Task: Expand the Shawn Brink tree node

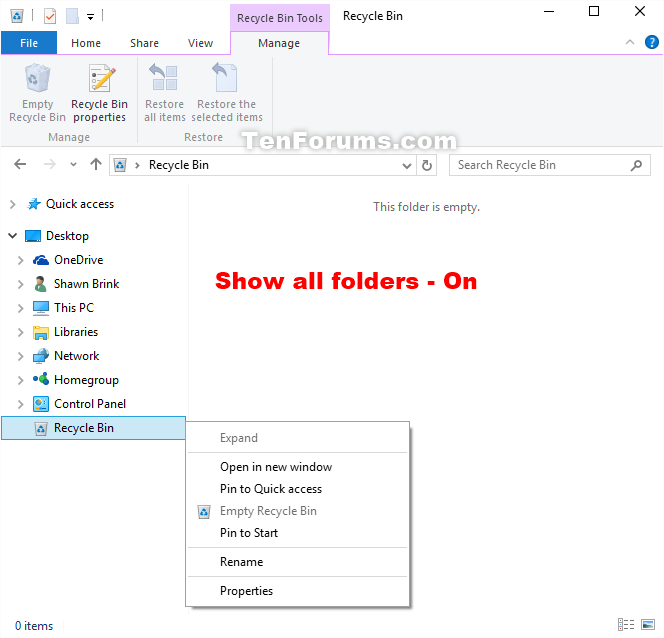Action: pyautogui.click(x=20, y=284)
